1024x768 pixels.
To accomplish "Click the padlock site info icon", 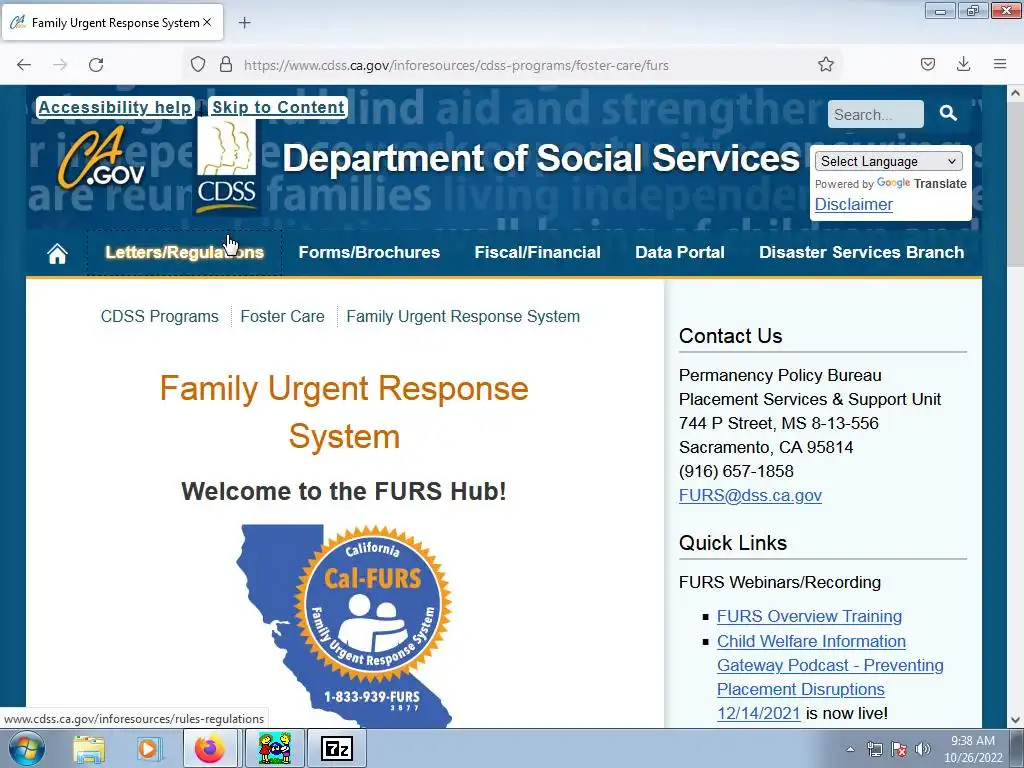I will pos(226,64).
